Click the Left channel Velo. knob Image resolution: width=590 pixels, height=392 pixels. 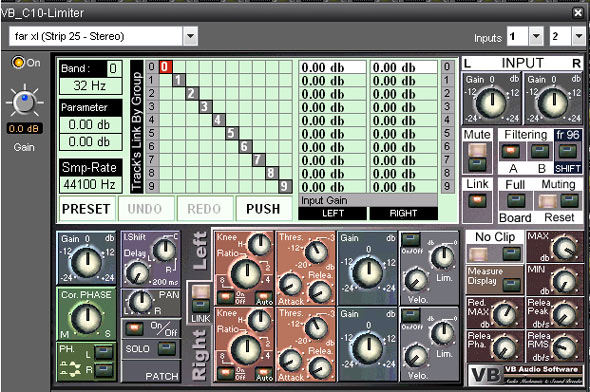click(x=416, y=281)
